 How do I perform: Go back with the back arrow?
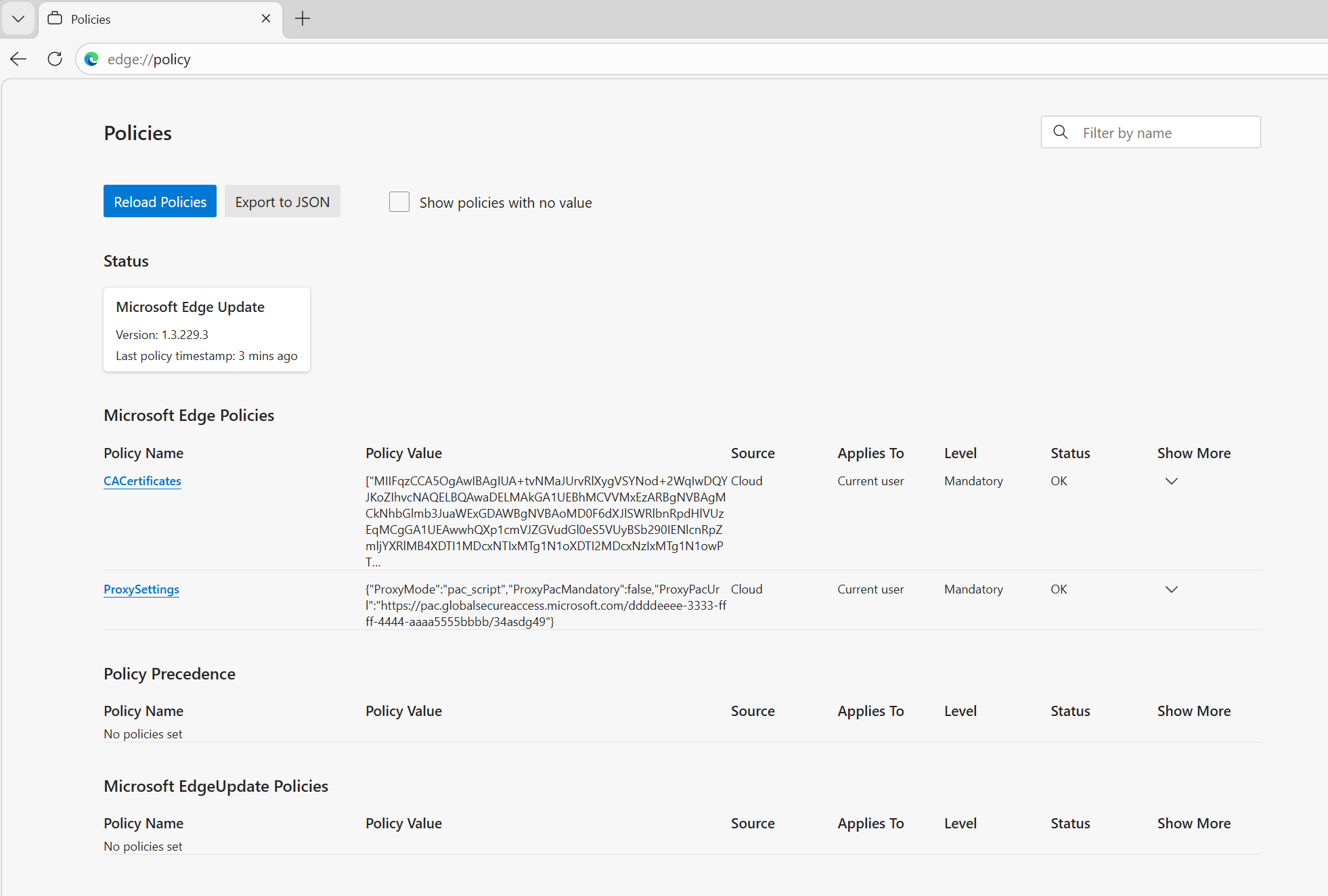[x=18, y=59]
